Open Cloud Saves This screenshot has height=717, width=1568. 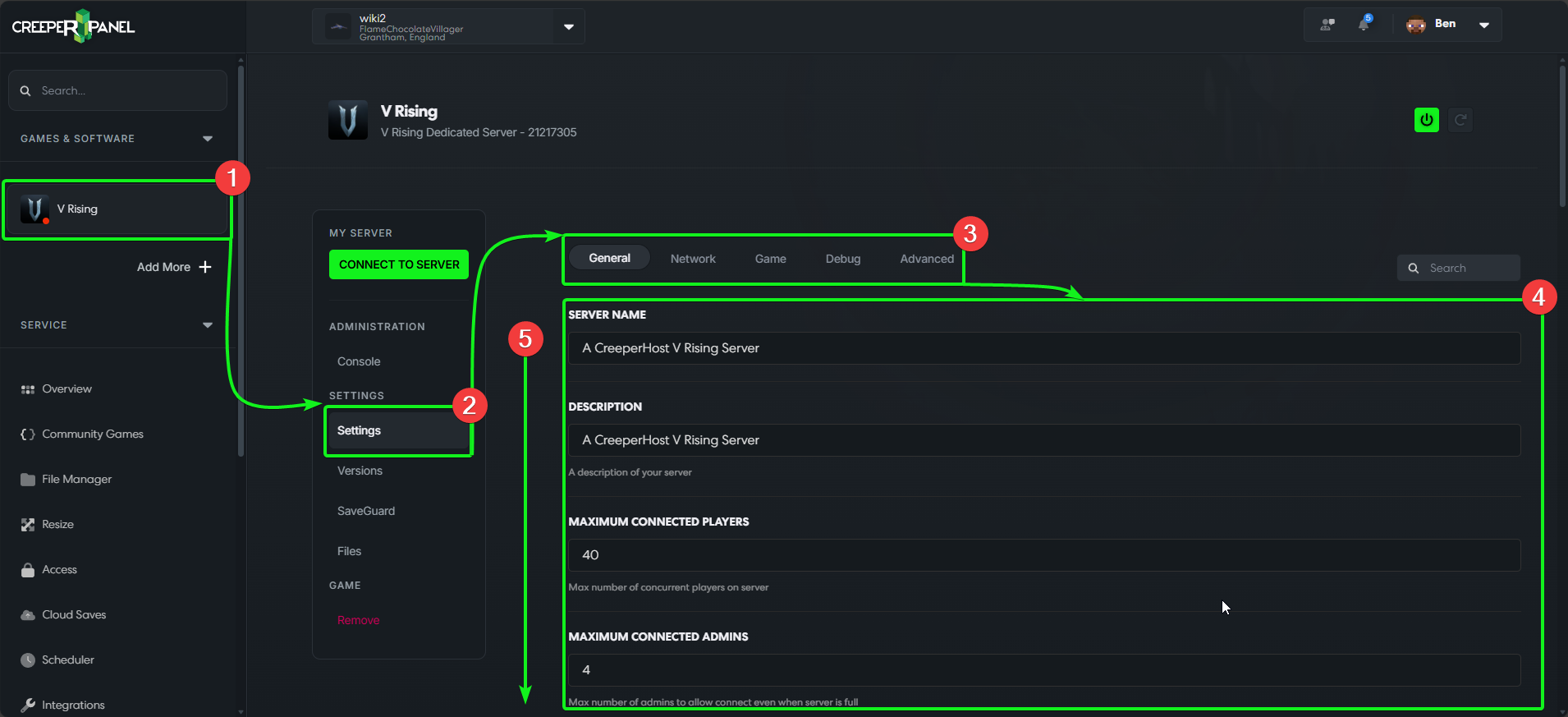point(74,615)
